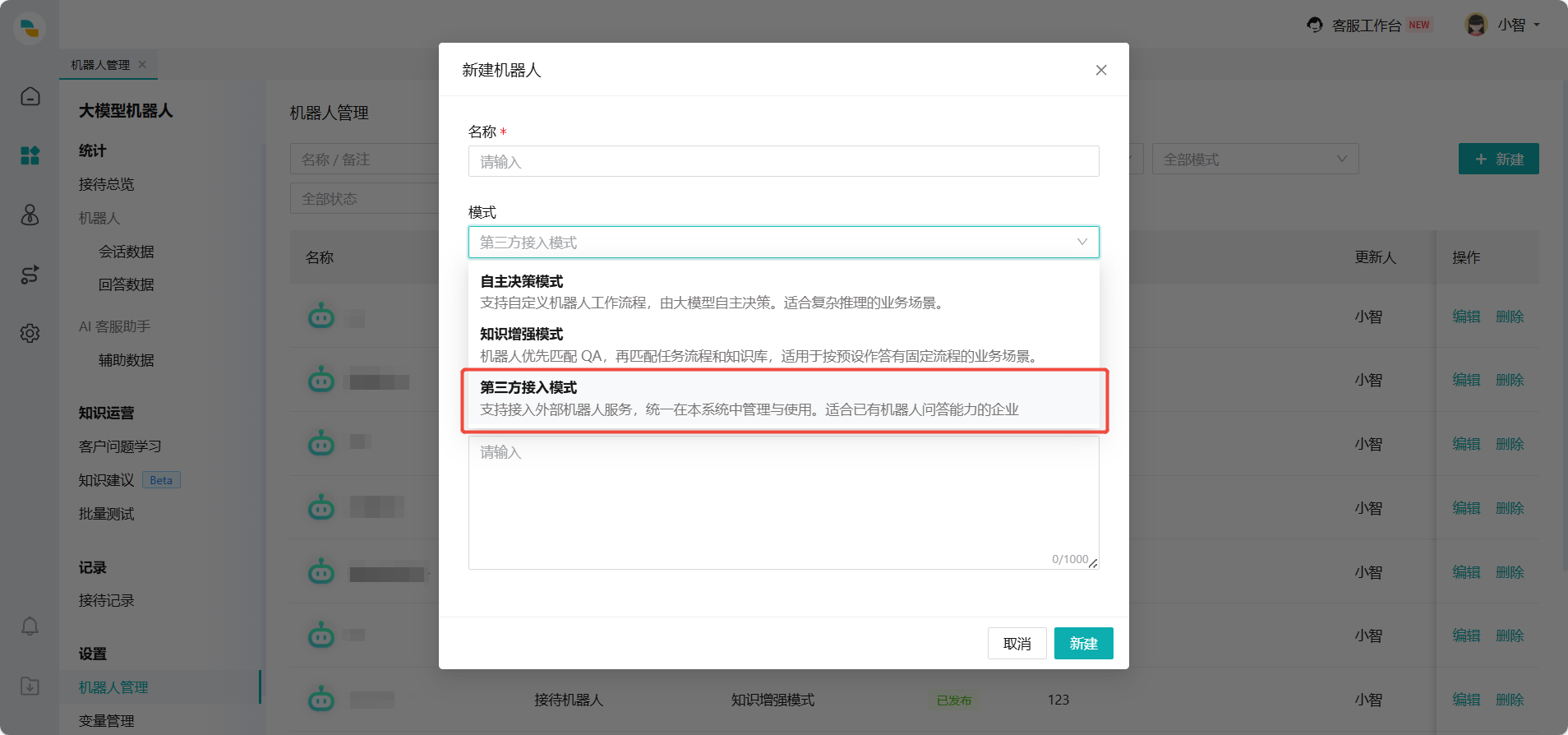
Task: Open 回答数据 in the sidebar
Action: point(126,284)
